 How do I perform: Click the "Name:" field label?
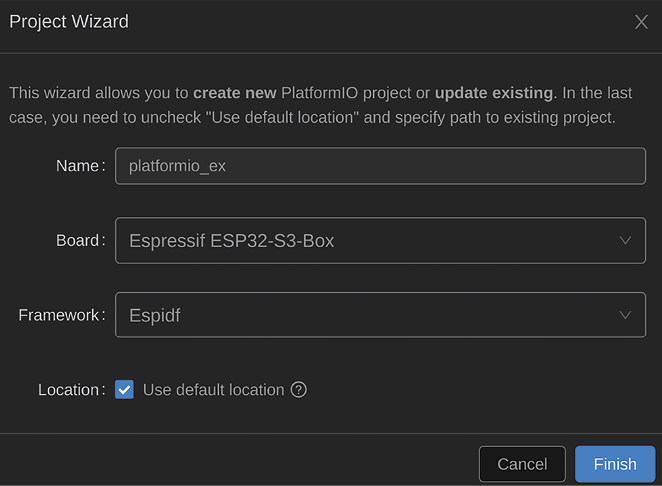(80, 166)
